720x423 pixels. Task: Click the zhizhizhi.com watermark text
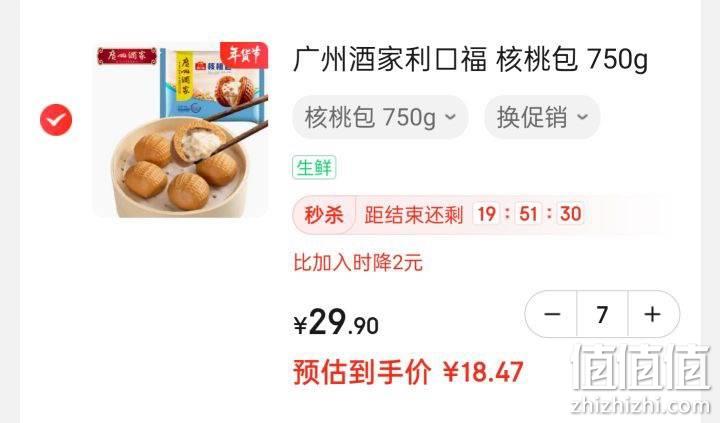[x=641, y=406]
